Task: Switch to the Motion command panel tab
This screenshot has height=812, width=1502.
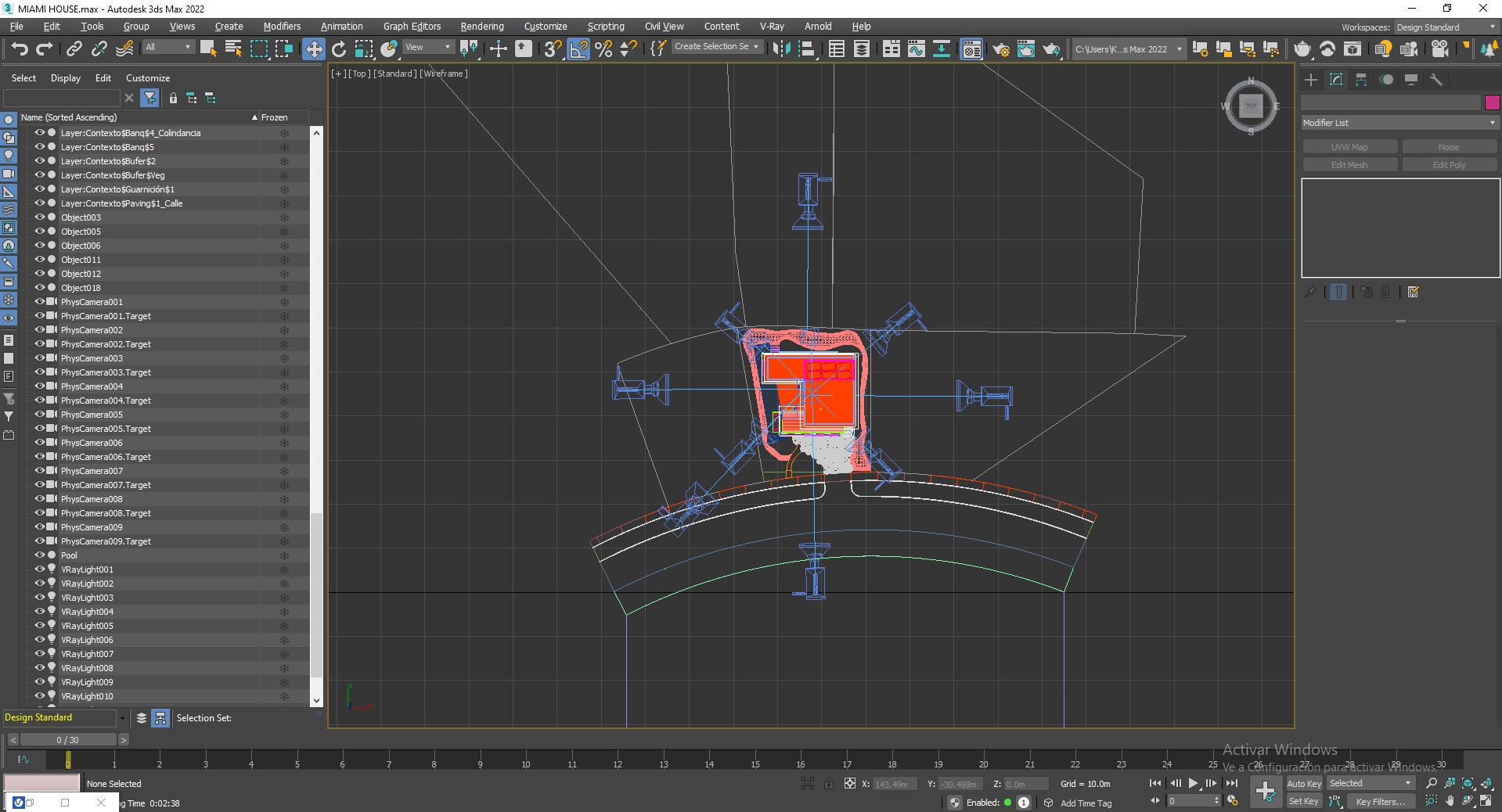Action: 1386,80
